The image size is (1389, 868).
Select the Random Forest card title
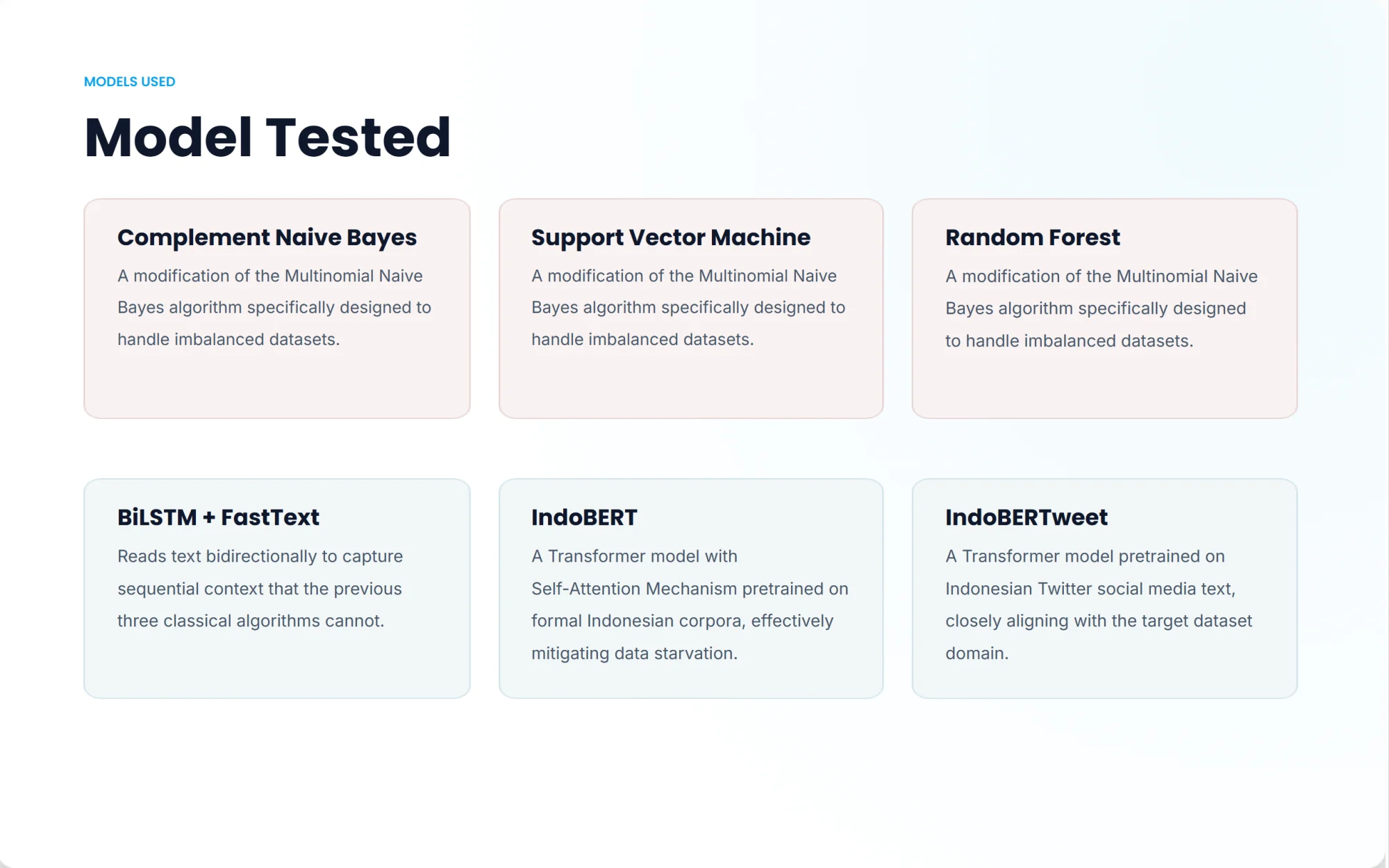click(x=1033, y=237)
